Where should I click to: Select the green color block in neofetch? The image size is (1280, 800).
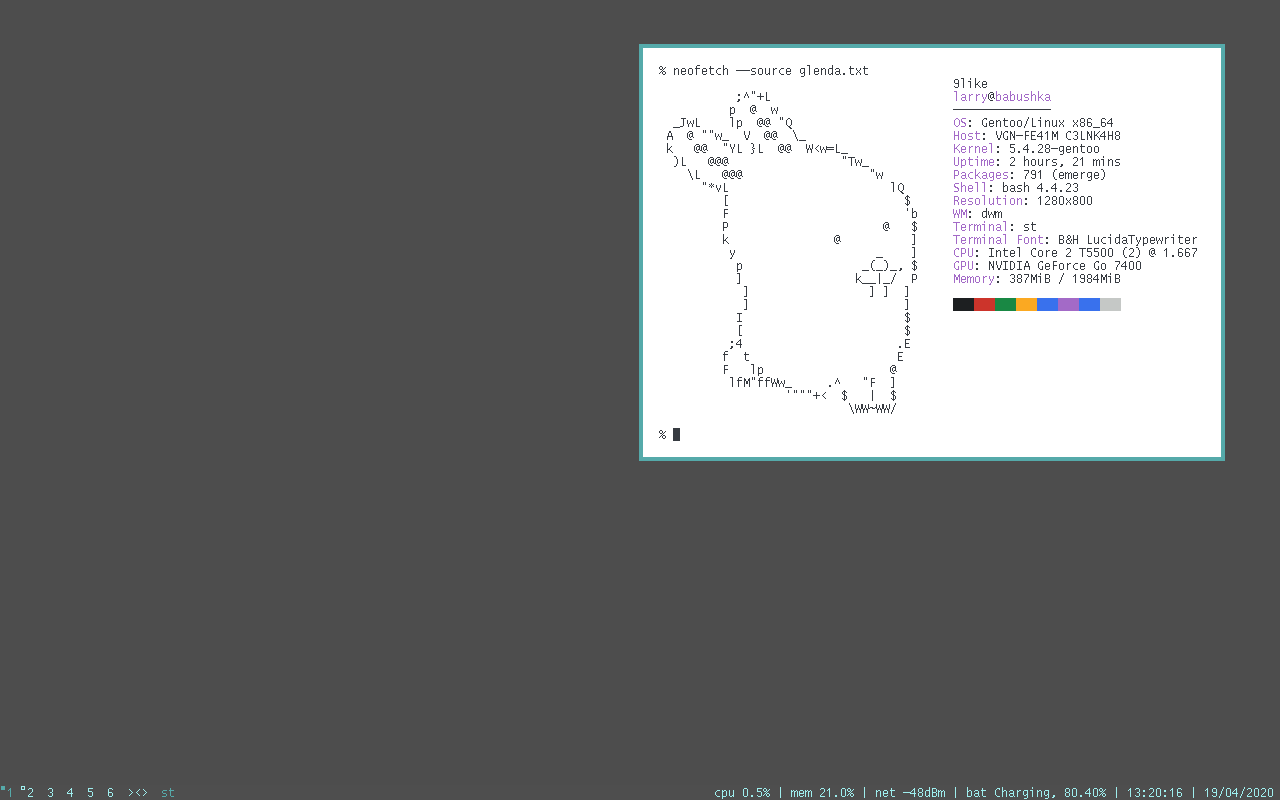1005,304
